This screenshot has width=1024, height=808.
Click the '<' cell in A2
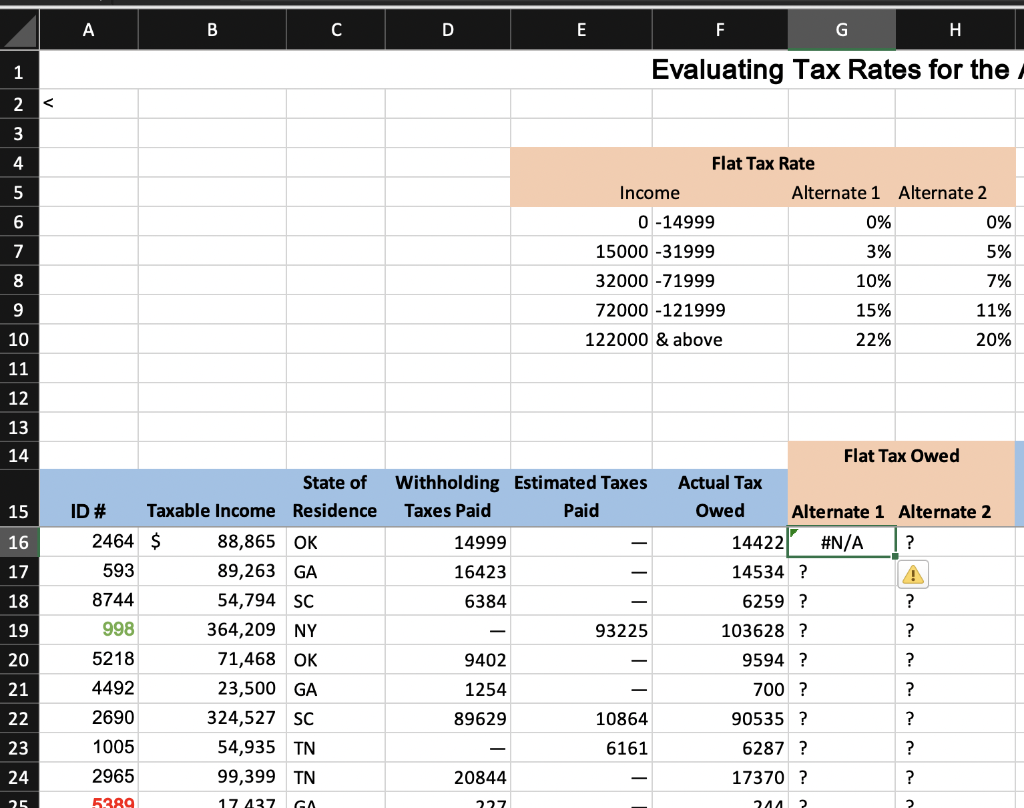click(x=89, y=104)
